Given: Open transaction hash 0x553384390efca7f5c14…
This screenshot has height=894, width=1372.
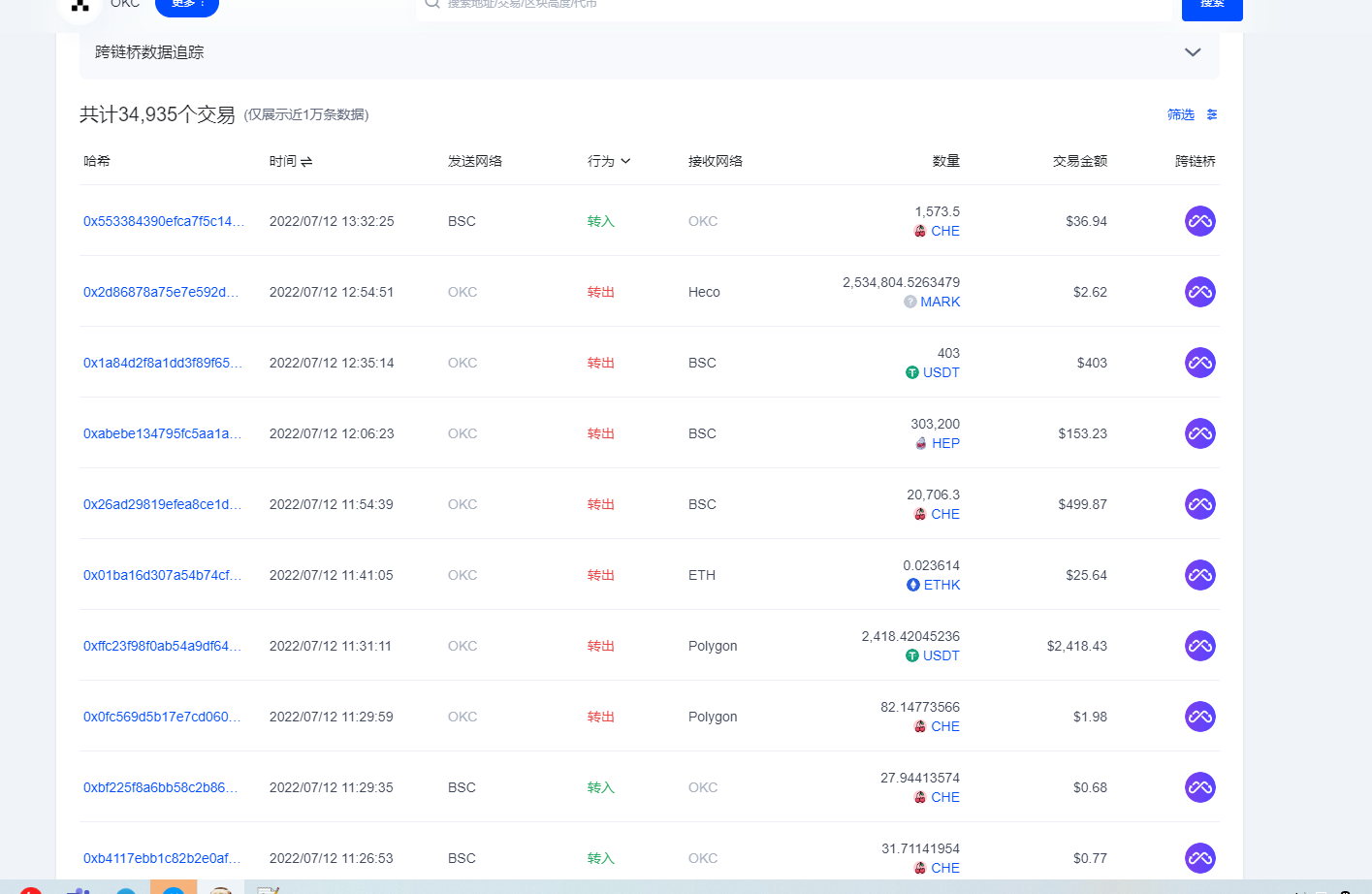Looking at the screenshot, I should coord(164,221).
